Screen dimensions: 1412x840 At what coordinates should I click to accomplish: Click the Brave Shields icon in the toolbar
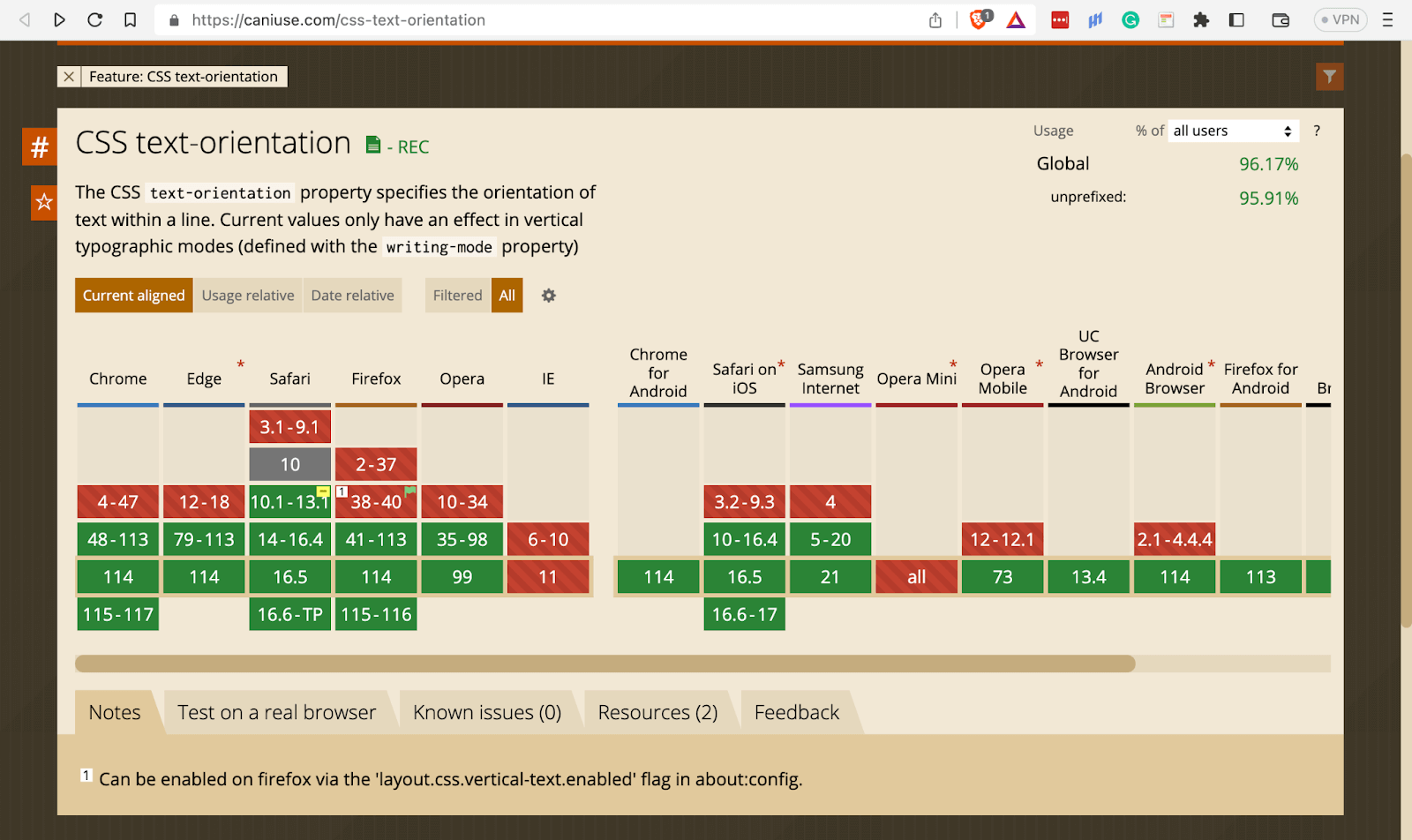(980, 19)
